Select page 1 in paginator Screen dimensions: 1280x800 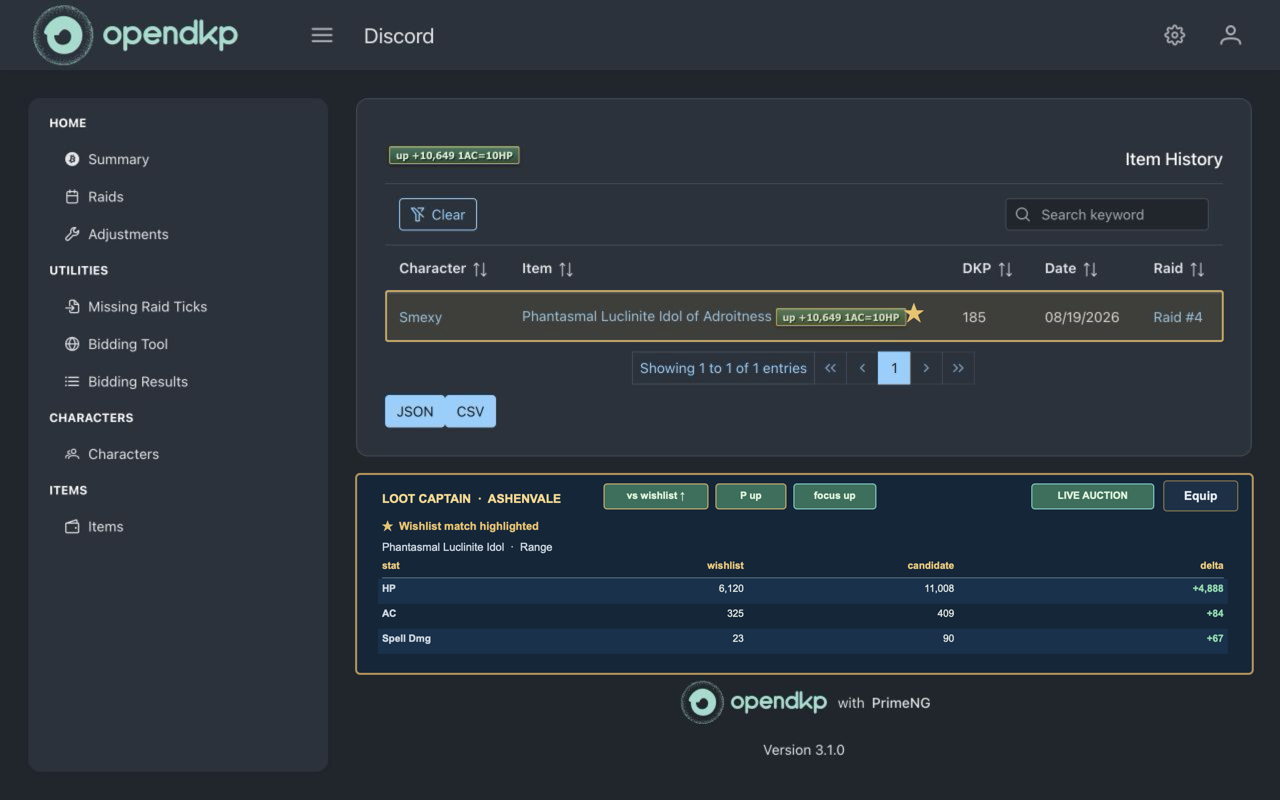pyautogui.click(x=894, y=368)
